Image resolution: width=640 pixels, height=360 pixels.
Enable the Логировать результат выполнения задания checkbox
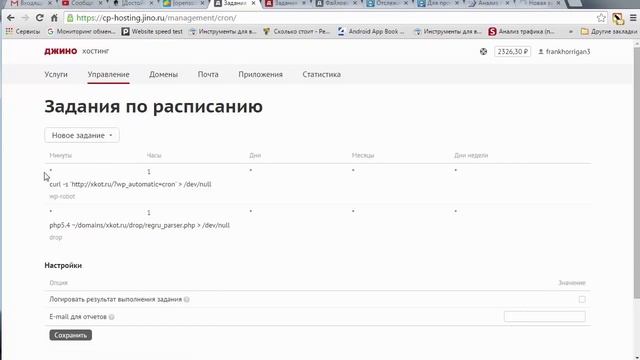[x=582, y=300]
